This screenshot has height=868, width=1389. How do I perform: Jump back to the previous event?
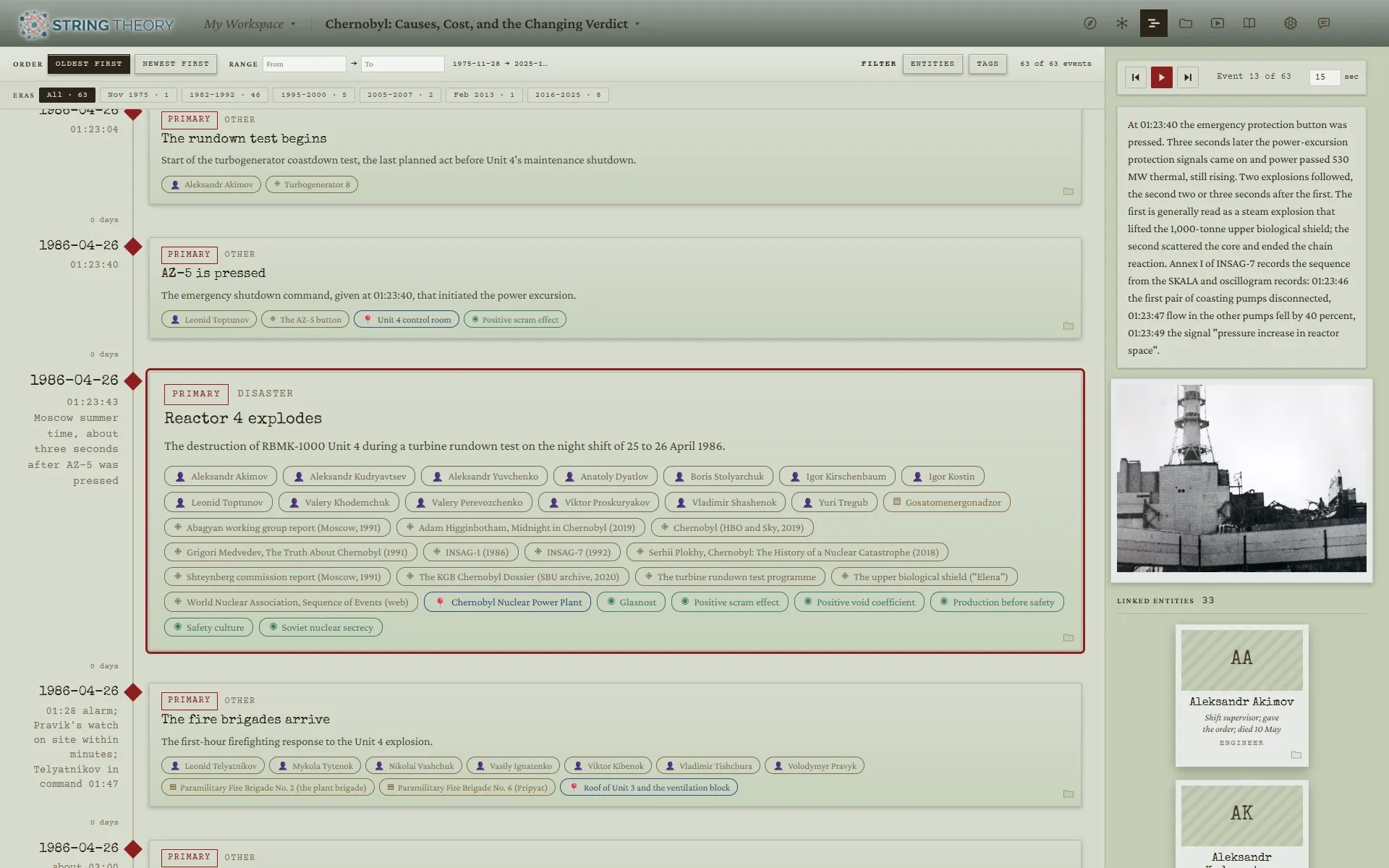coord(1135,77)
